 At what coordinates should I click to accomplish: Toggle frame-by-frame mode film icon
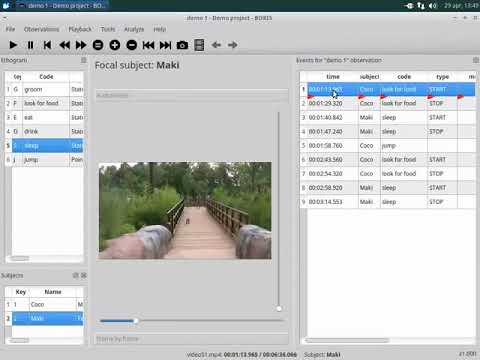click(x=199, y=45)
